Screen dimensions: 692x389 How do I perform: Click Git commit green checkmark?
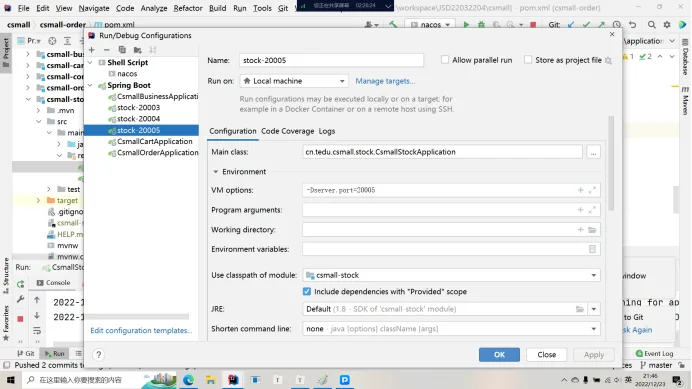586,25
